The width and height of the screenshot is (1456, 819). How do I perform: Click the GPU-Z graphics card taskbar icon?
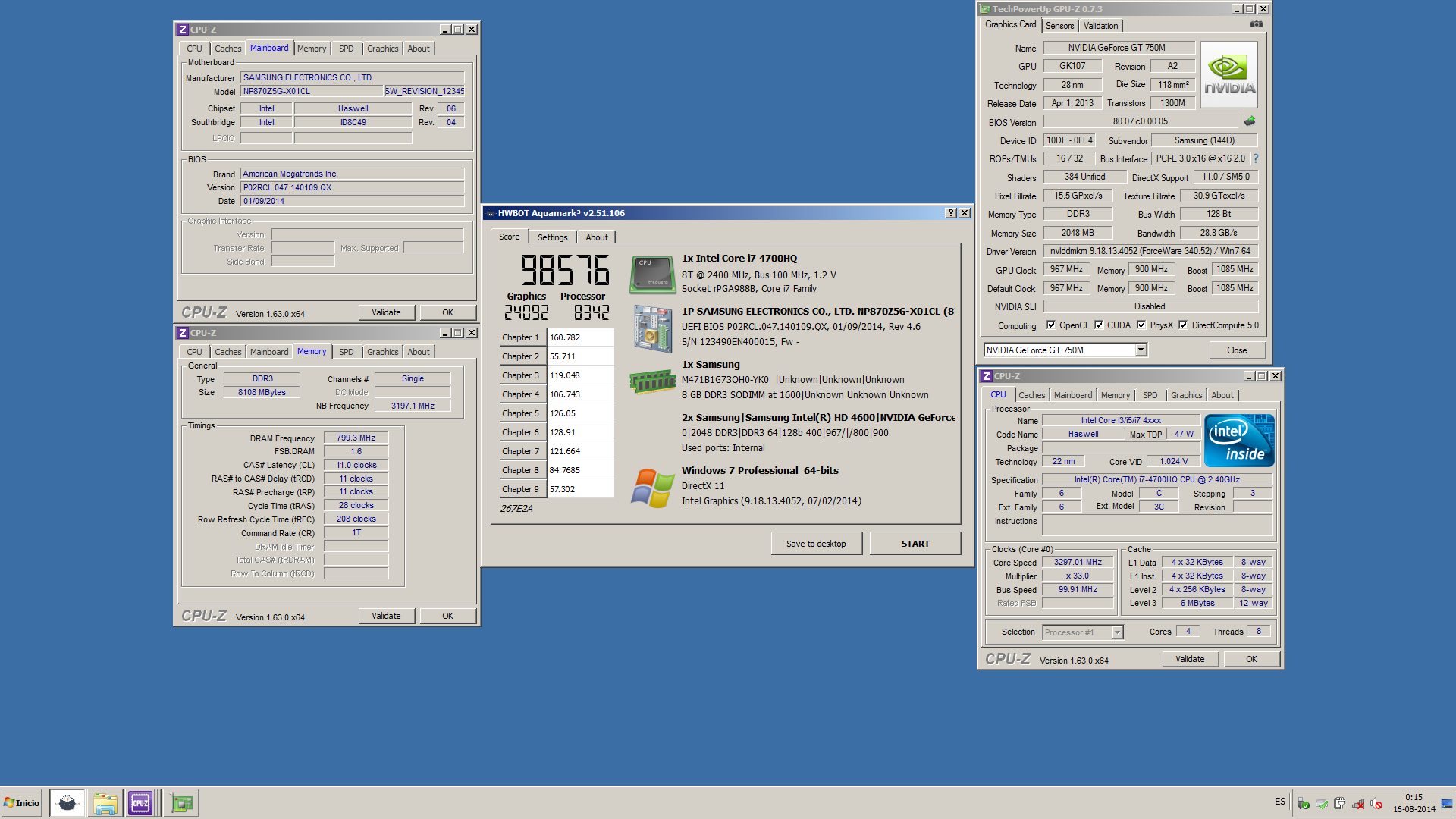click(x=182, y=802)
